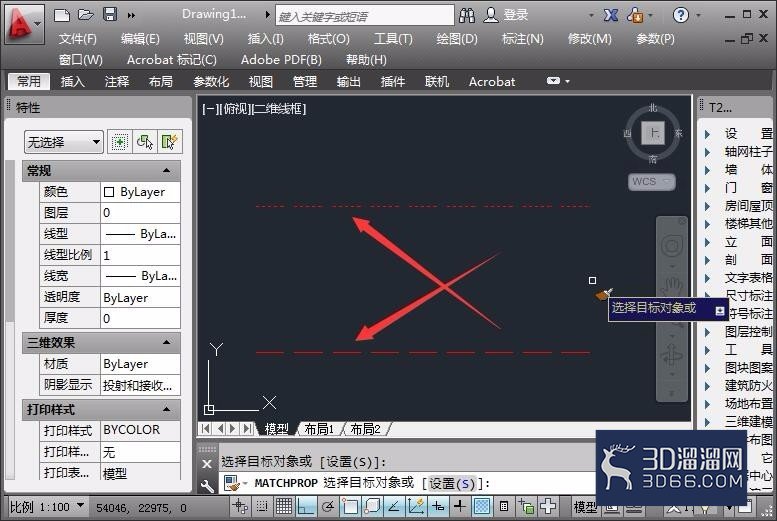Click the Save icon in quick access toolbar
The width and height of the screenshot is (777, 521).
pos(110,14)
